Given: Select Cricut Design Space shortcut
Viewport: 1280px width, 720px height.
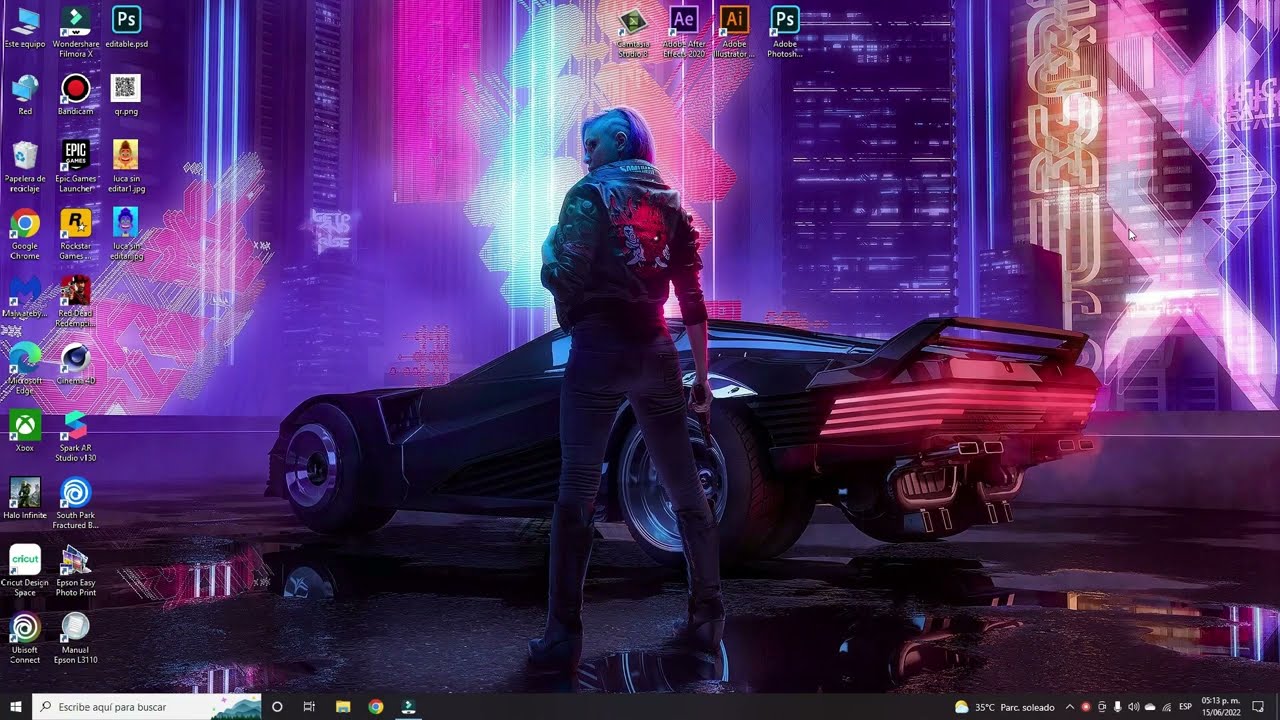Looking at the screenshot, I should (25, 571).
